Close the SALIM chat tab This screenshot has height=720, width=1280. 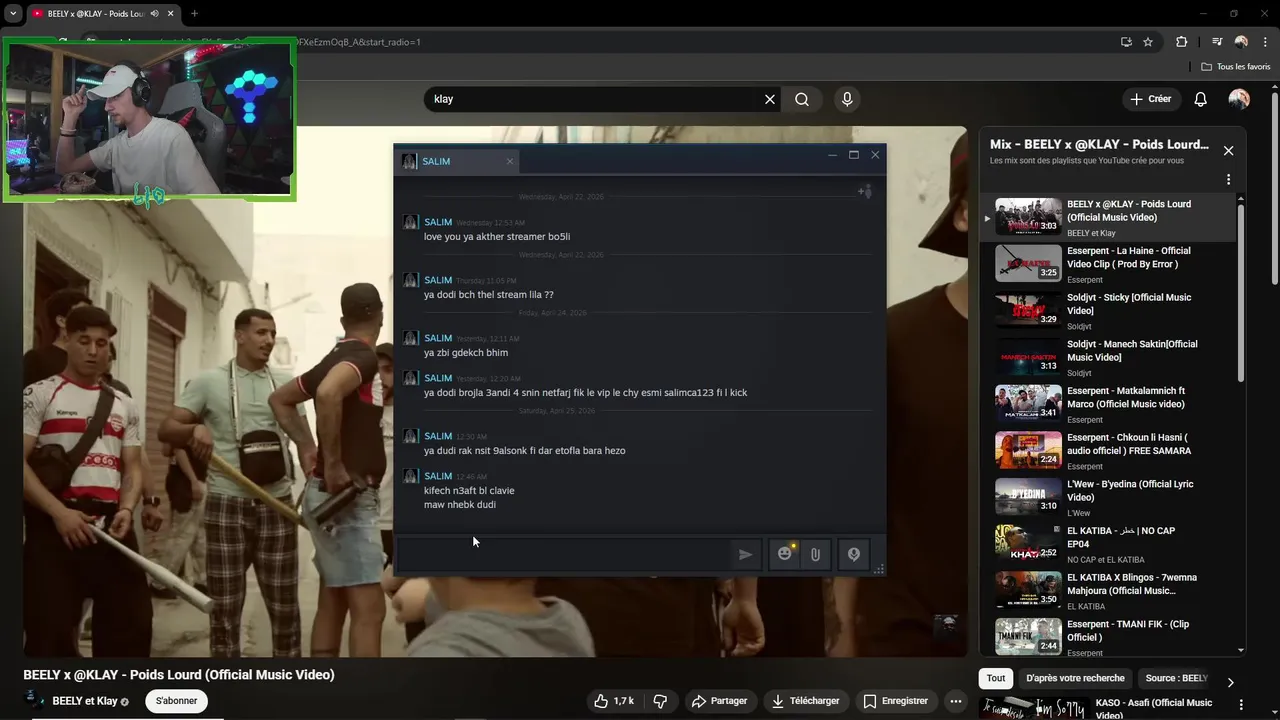pos(509,161)
